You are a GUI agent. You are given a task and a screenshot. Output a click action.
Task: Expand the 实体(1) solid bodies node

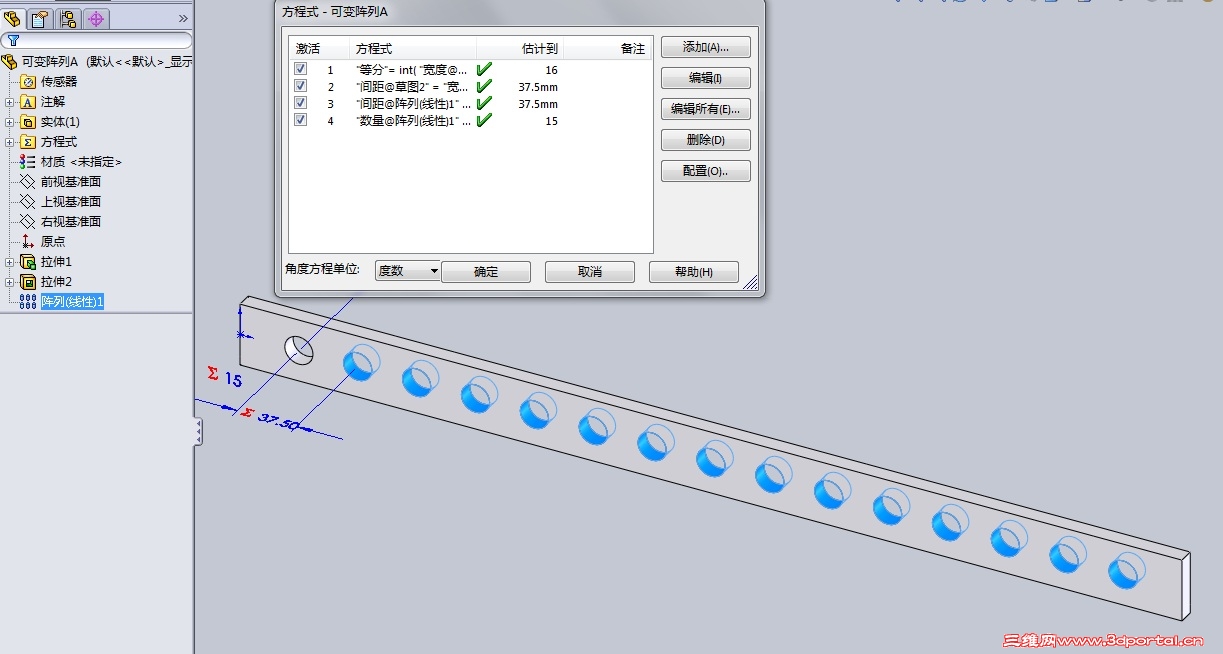(10, 122)
